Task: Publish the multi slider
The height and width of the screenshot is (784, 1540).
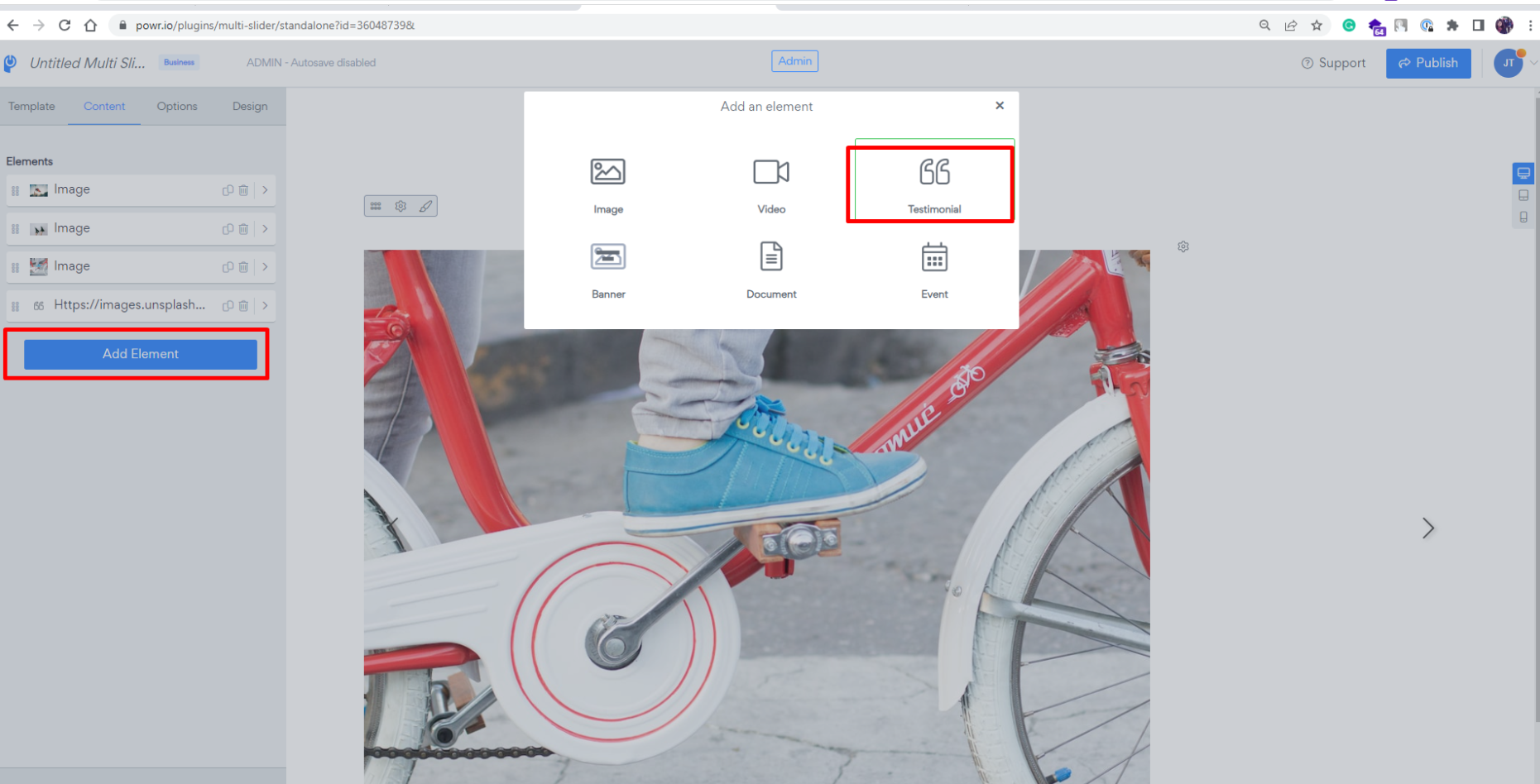Action: [x=1428, y=63]
